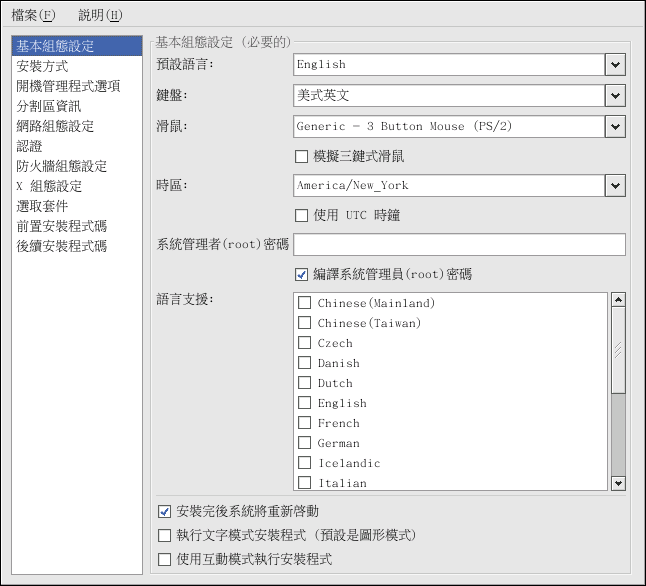Check Chinese(Taiwan) language support
646x586 pixels.
pyautogui.click(x=305, y=323)
